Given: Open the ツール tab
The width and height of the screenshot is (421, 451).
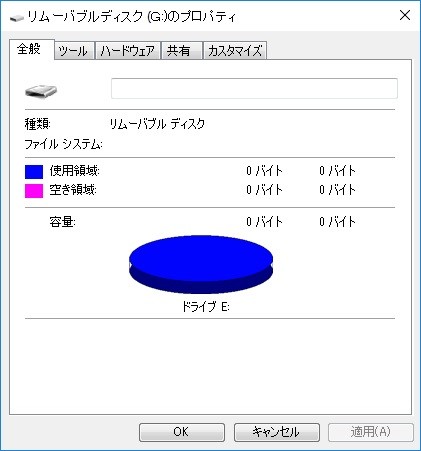Looking at the screenshot, I should [74, 51].
